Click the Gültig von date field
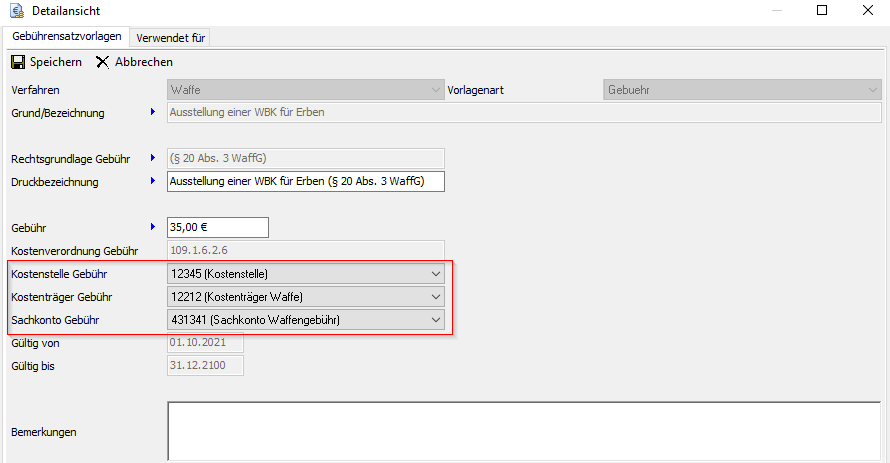This screenshot has height=463, width=890. point(205,343)
